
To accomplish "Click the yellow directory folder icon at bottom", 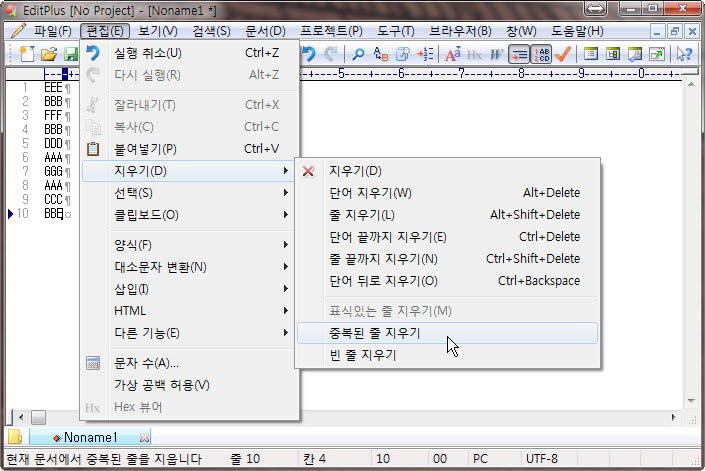I will click(15, 437).
